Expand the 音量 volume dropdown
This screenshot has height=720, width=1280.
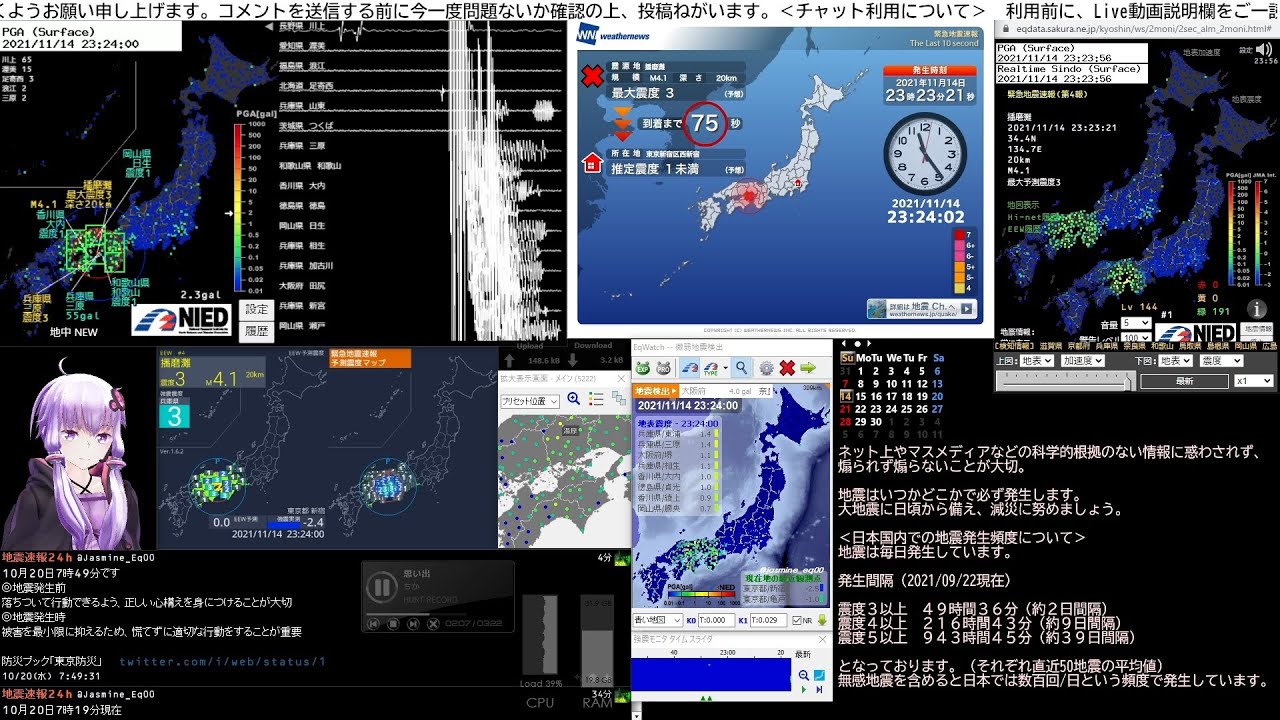tap(1135, 323)
